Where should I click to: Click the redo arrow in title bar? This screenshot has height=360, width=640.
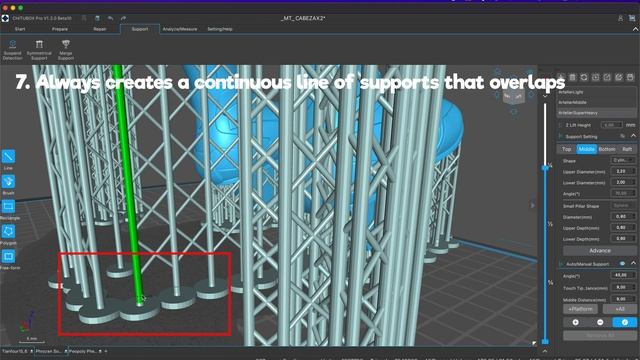point(123,18)
